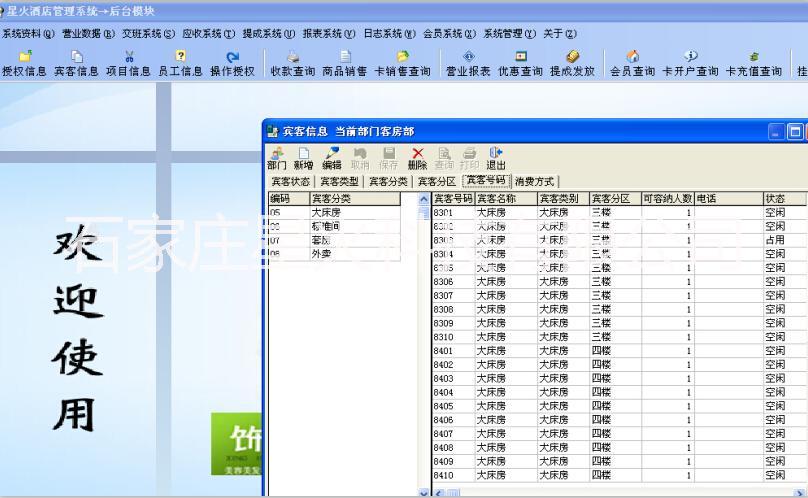Open the 交班系统 menu
The width and height of the screenshot is (808, 498).
pyautogui.click(x=148, y=34)
